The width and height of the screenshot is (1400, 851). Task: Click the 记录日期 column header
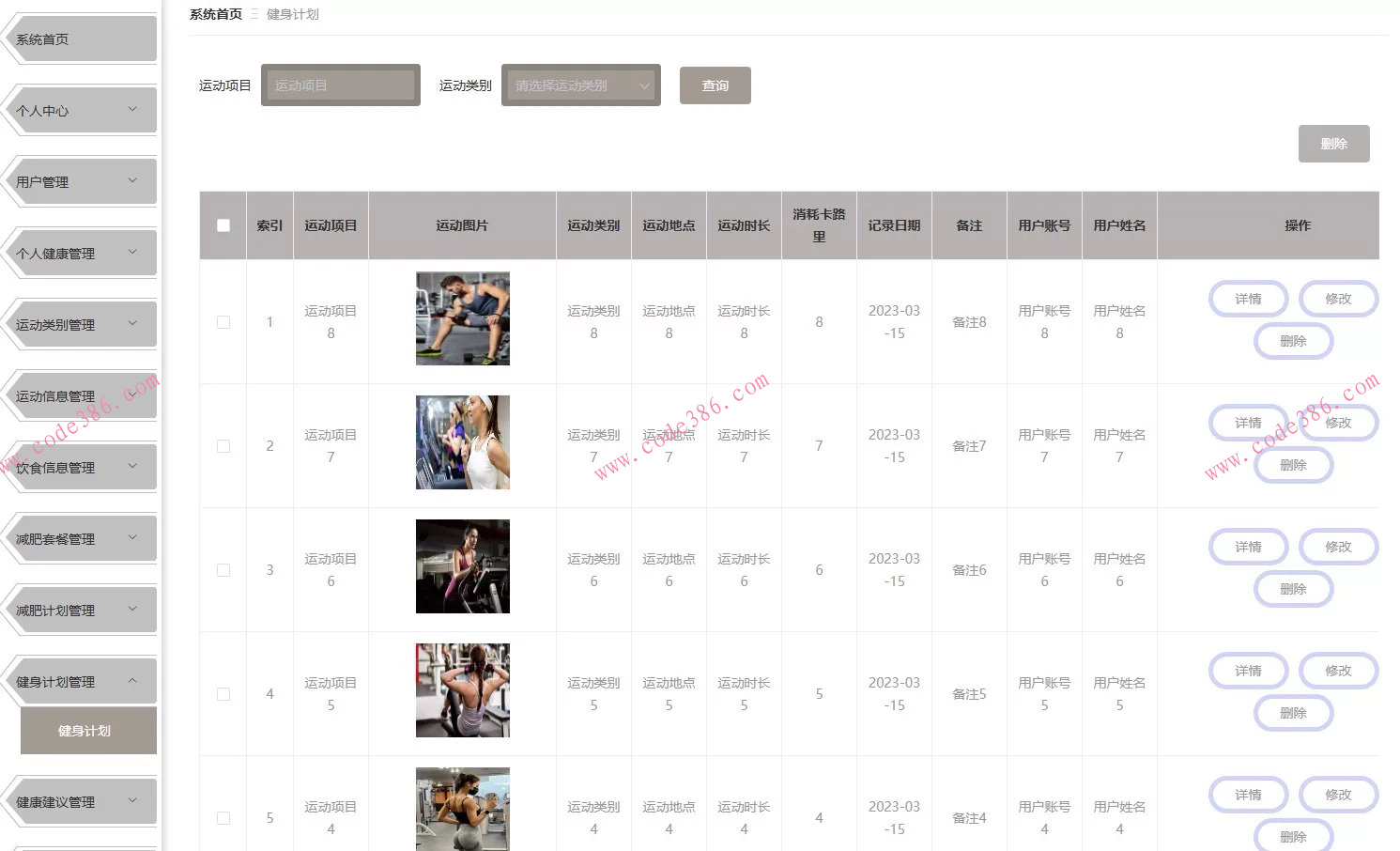pyautogui.click(x=894, y=225)
